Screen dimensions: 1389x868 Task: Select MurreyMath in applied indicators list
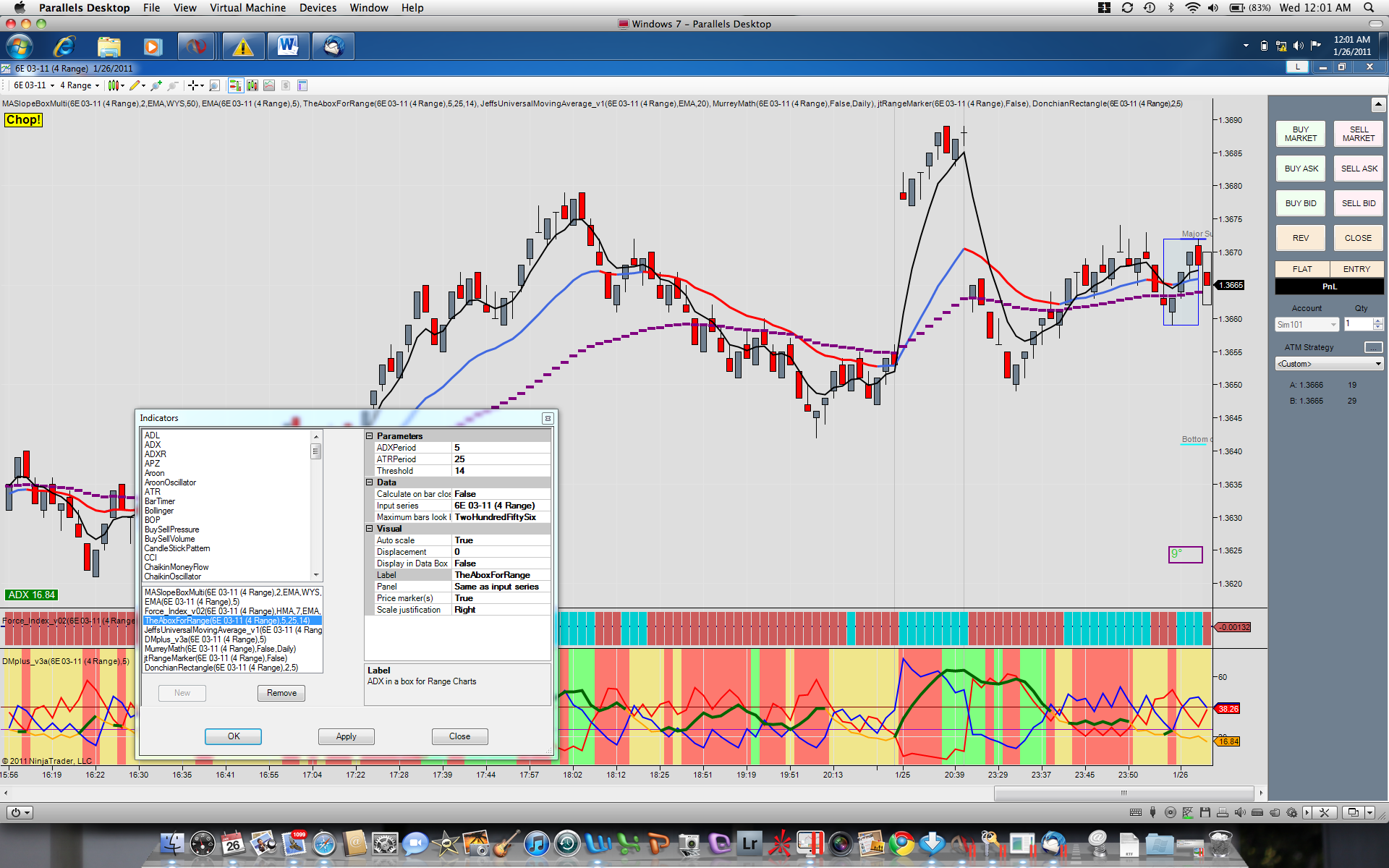(221, 649)
